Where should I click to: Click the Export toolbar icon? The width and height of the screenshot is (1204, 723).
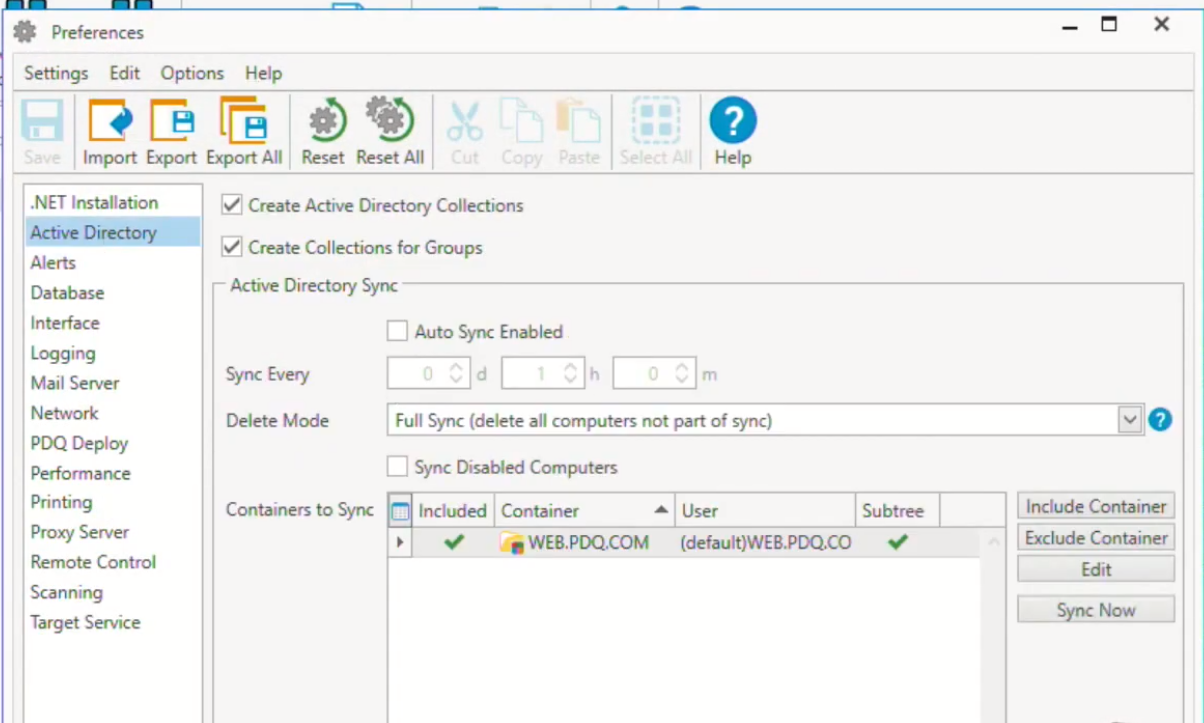[x=171, y=121]
